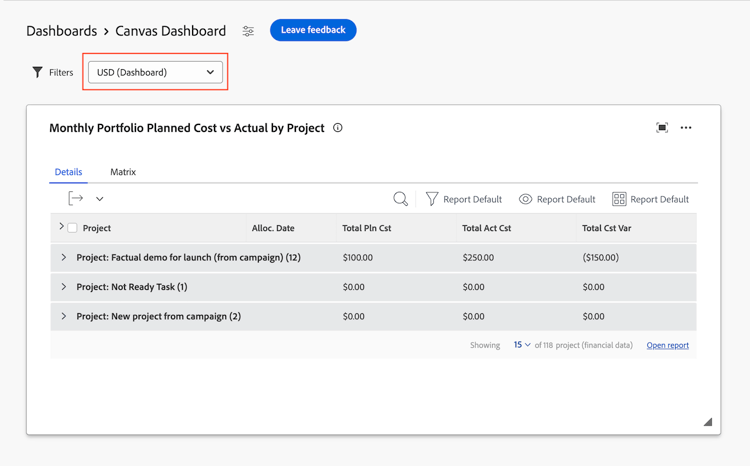Image resolution: width=750 pixels, height=466 pixels.
Task: Expand the Factual demo for launch row
Action: (x=64, y=258)
